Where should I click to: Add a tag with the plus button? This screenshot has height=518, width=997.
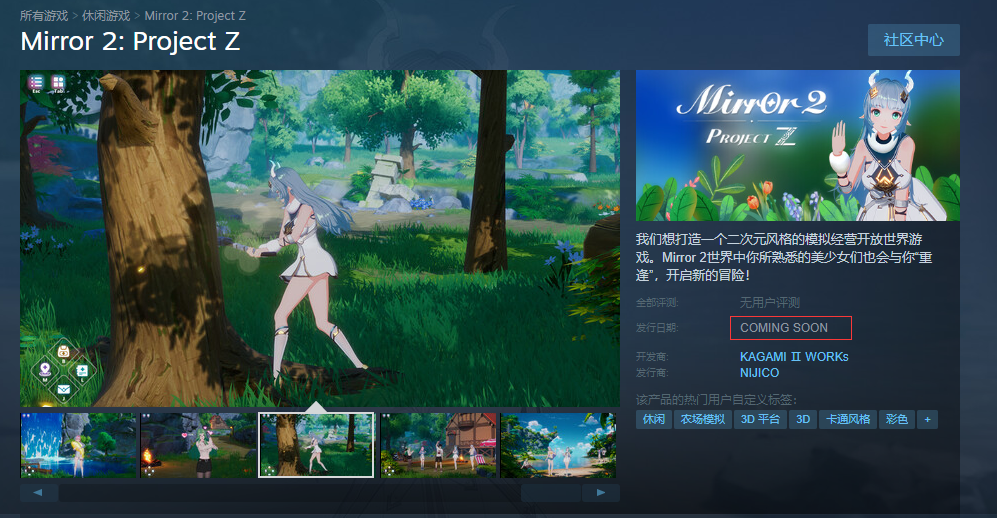pyautogui.click(x=927, y=419)
